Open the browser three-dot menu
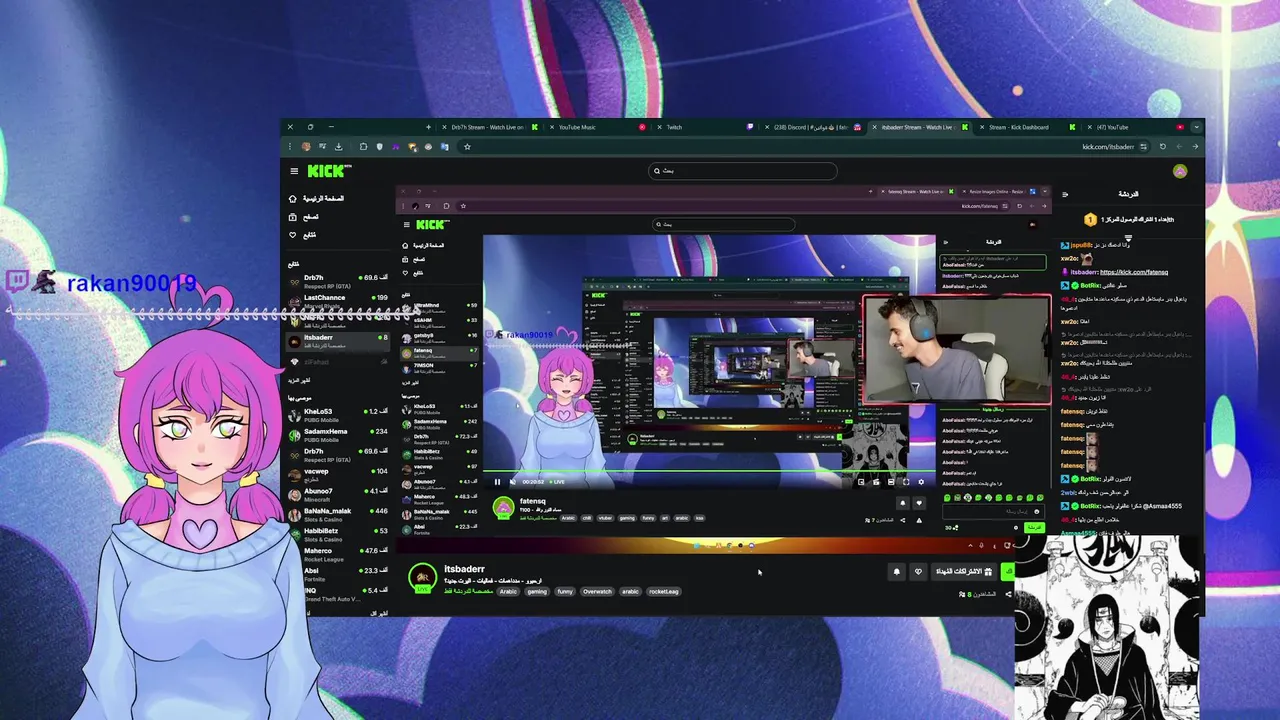 coord(290,147)
